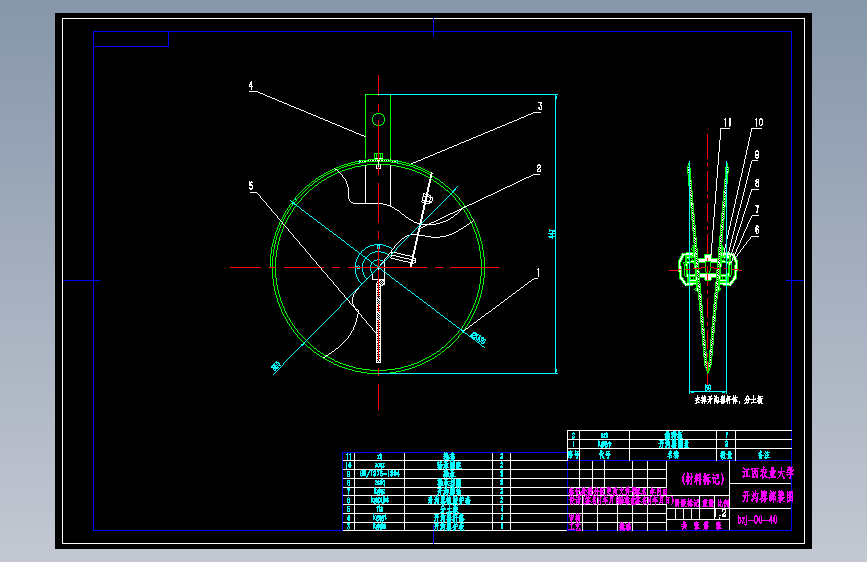
Task: Click the note text below the side view
Action: 729,399
